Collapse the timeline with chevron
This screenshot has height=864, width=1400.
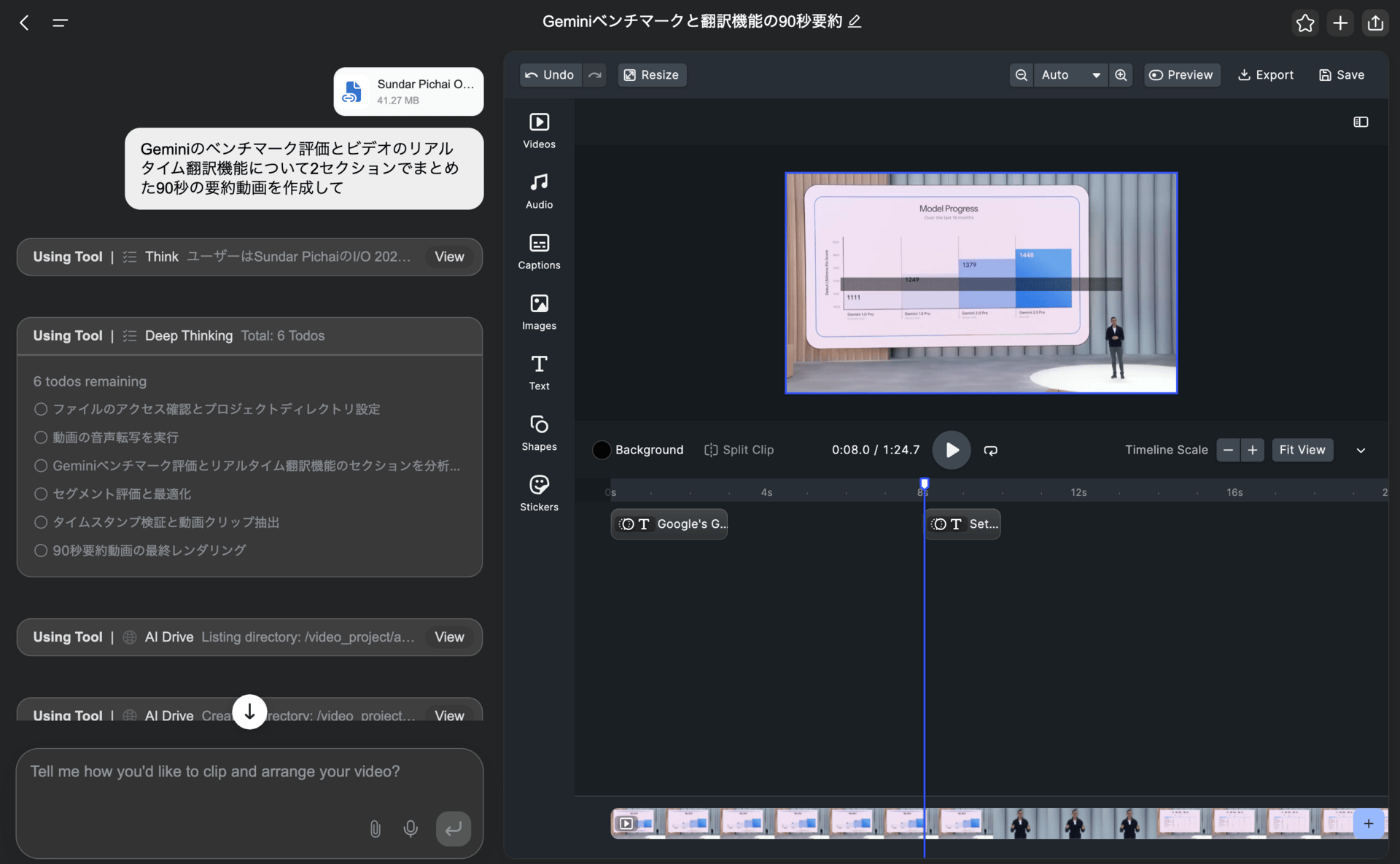pos(1361,451)
